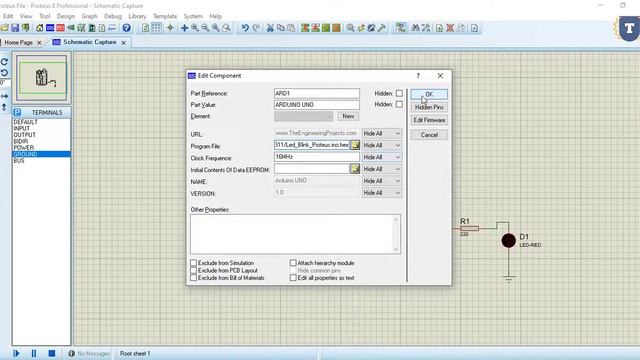Click the red X remove sheet icon
The image size is (640, 360).
(450, 28)
